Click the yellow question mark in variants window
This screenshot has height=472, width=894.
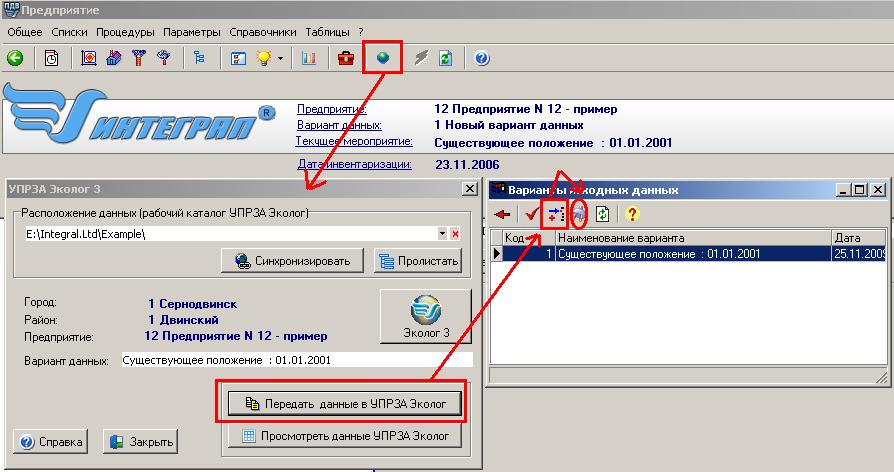tap(631, 214)
